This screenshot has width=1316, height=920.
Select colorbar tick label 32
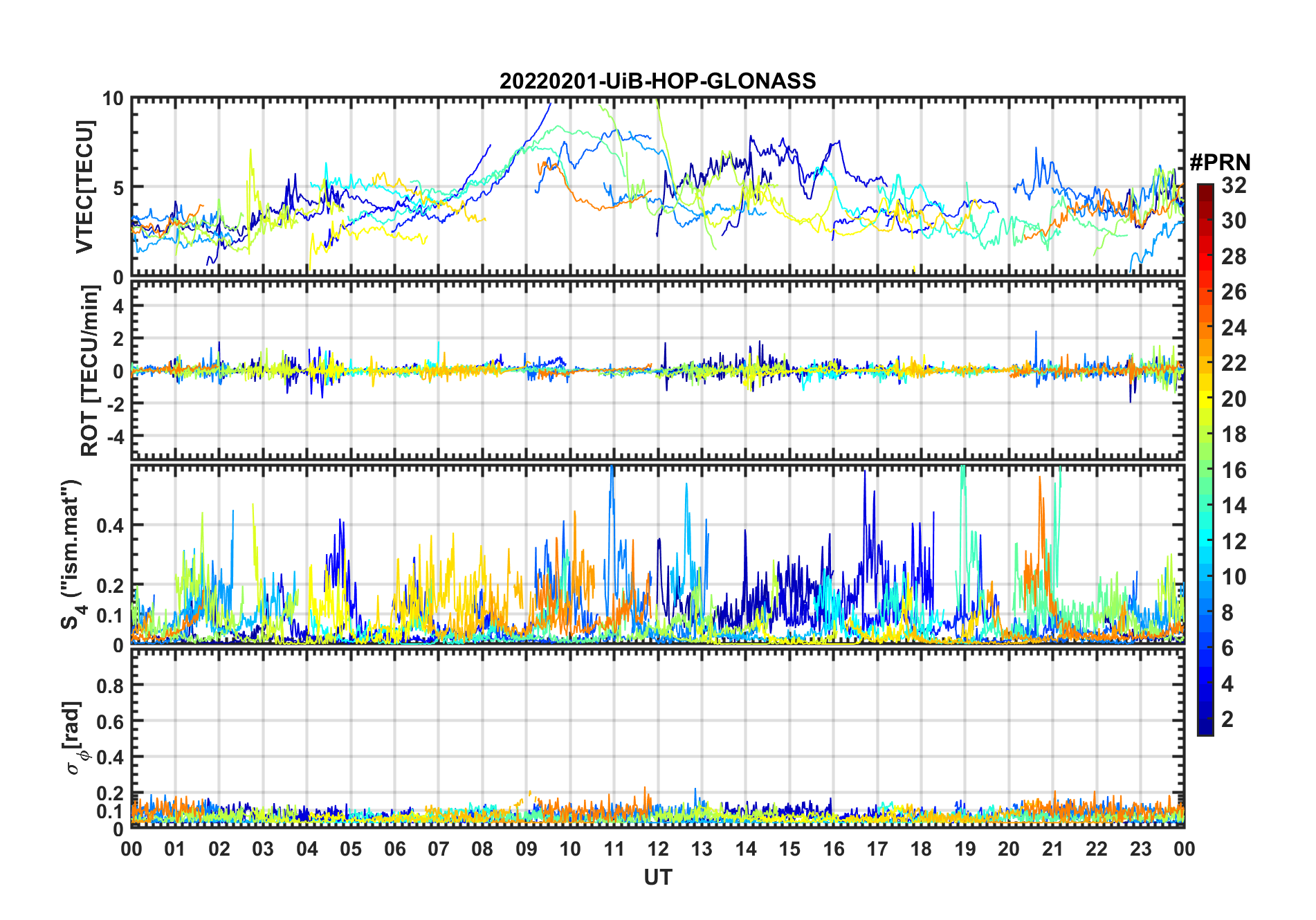click(x=1234, y=185)
